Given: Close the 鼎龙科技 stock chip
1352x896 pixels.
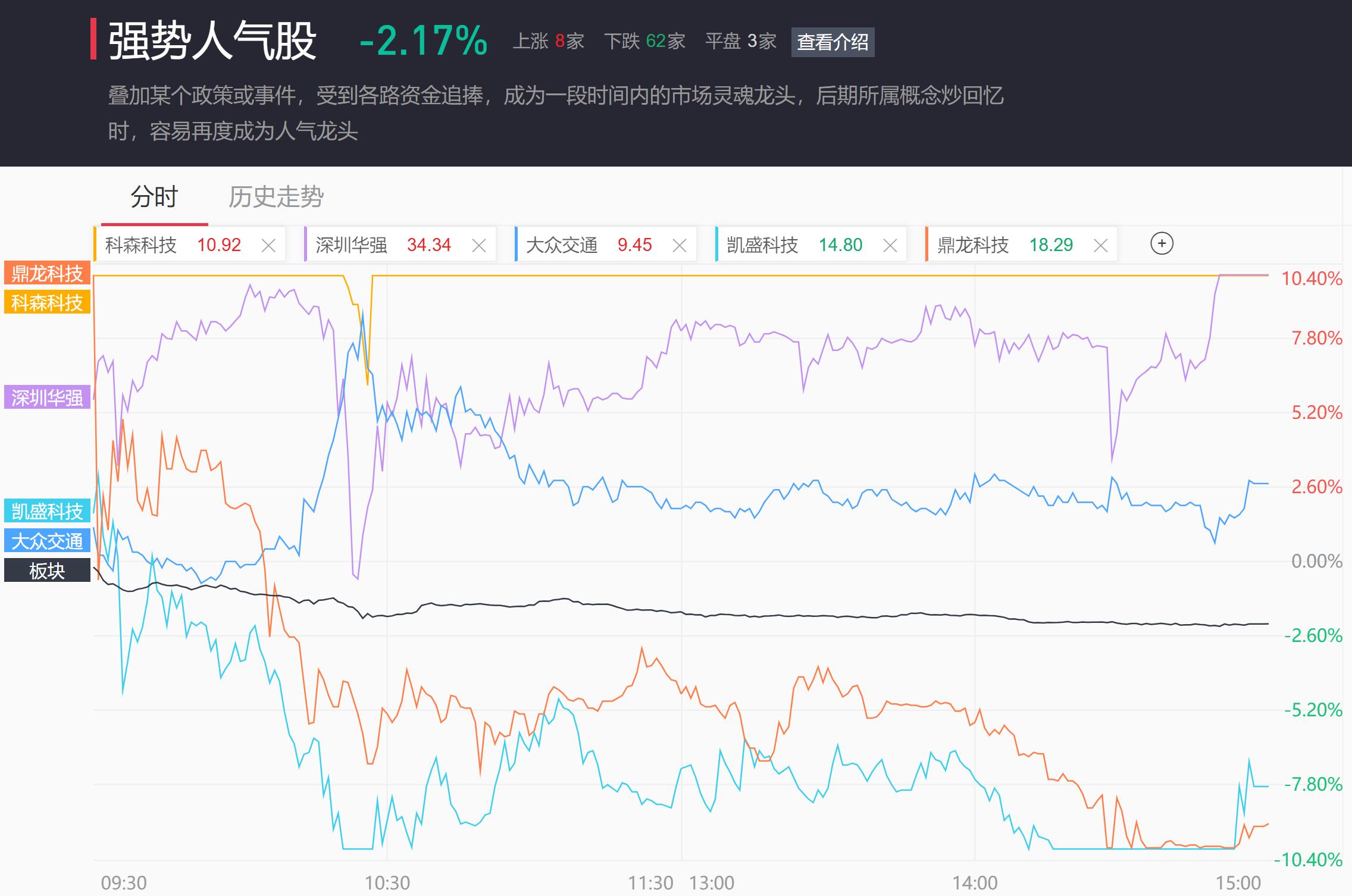Looking at the screenshot, I should click(x=1101, y=245).
